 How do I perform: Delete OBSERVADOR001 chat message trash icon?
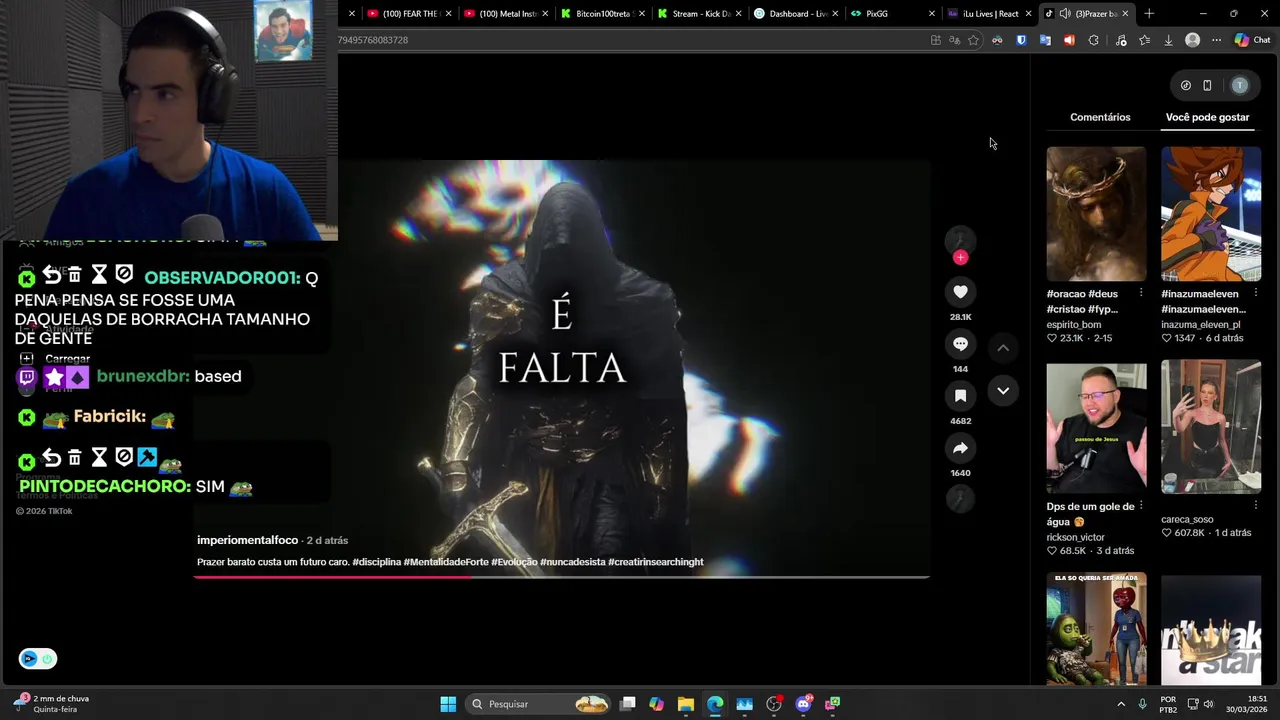(x=75, y=274)
